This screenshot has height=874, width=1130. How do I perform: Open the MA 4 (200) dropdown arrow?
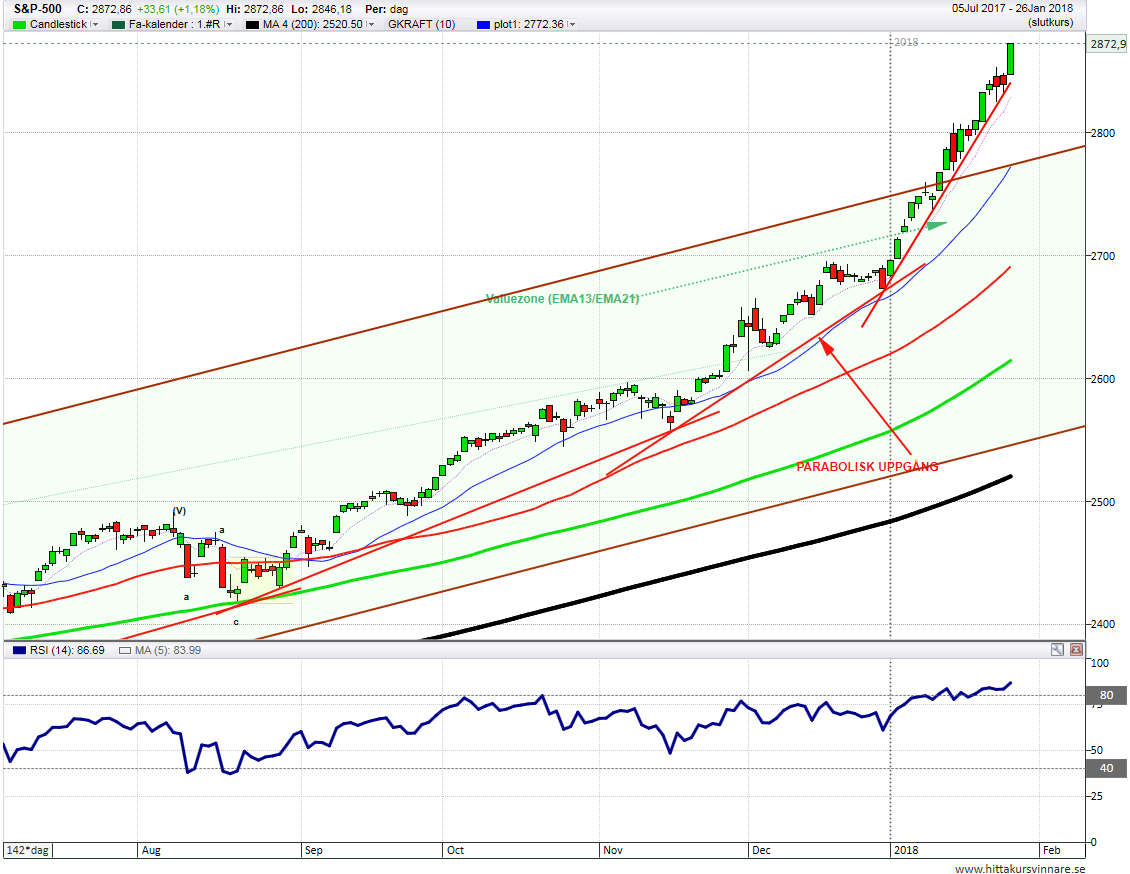point(370,24)
